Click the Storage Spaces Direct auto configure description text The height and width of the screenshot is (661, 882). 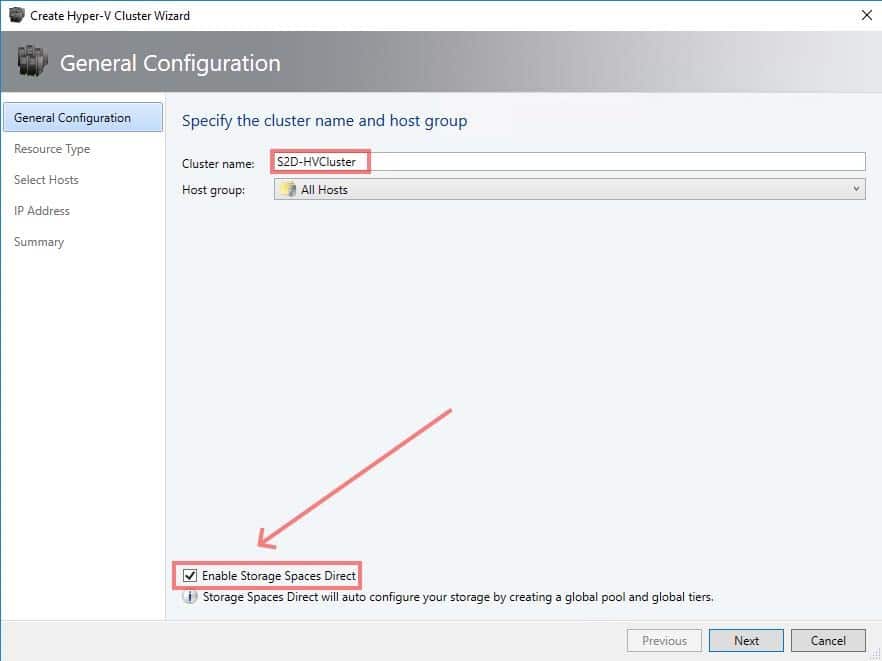pyautogui.click(x=458, y=597)
